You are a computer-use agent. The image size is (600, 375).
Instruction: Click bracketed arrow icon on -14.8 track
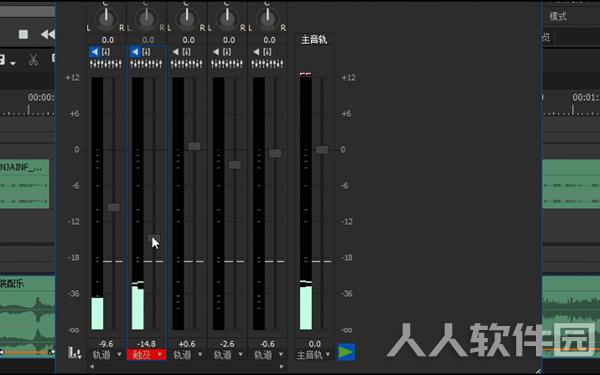(146, 52)
